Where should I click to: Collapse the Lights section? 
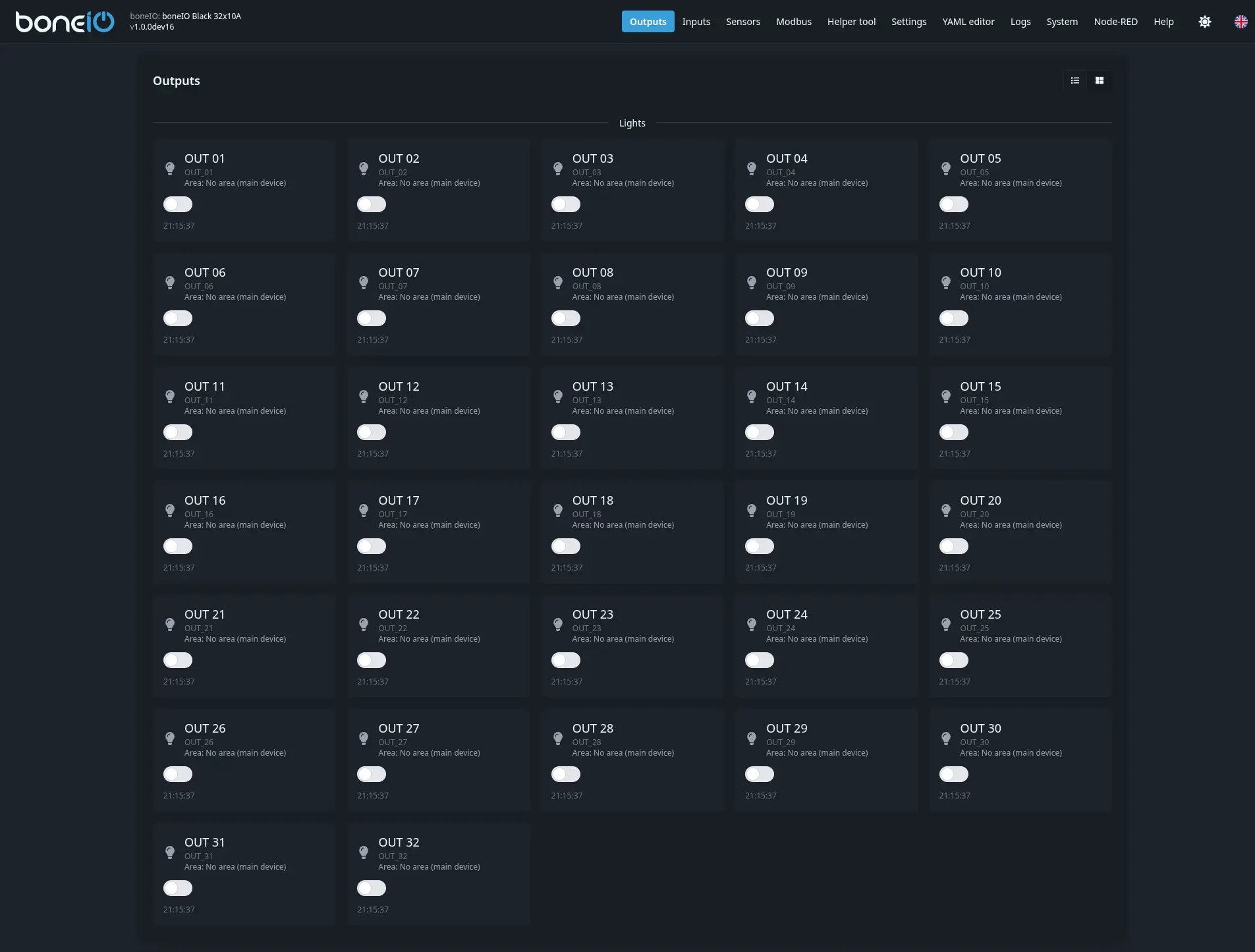[632, 123]
